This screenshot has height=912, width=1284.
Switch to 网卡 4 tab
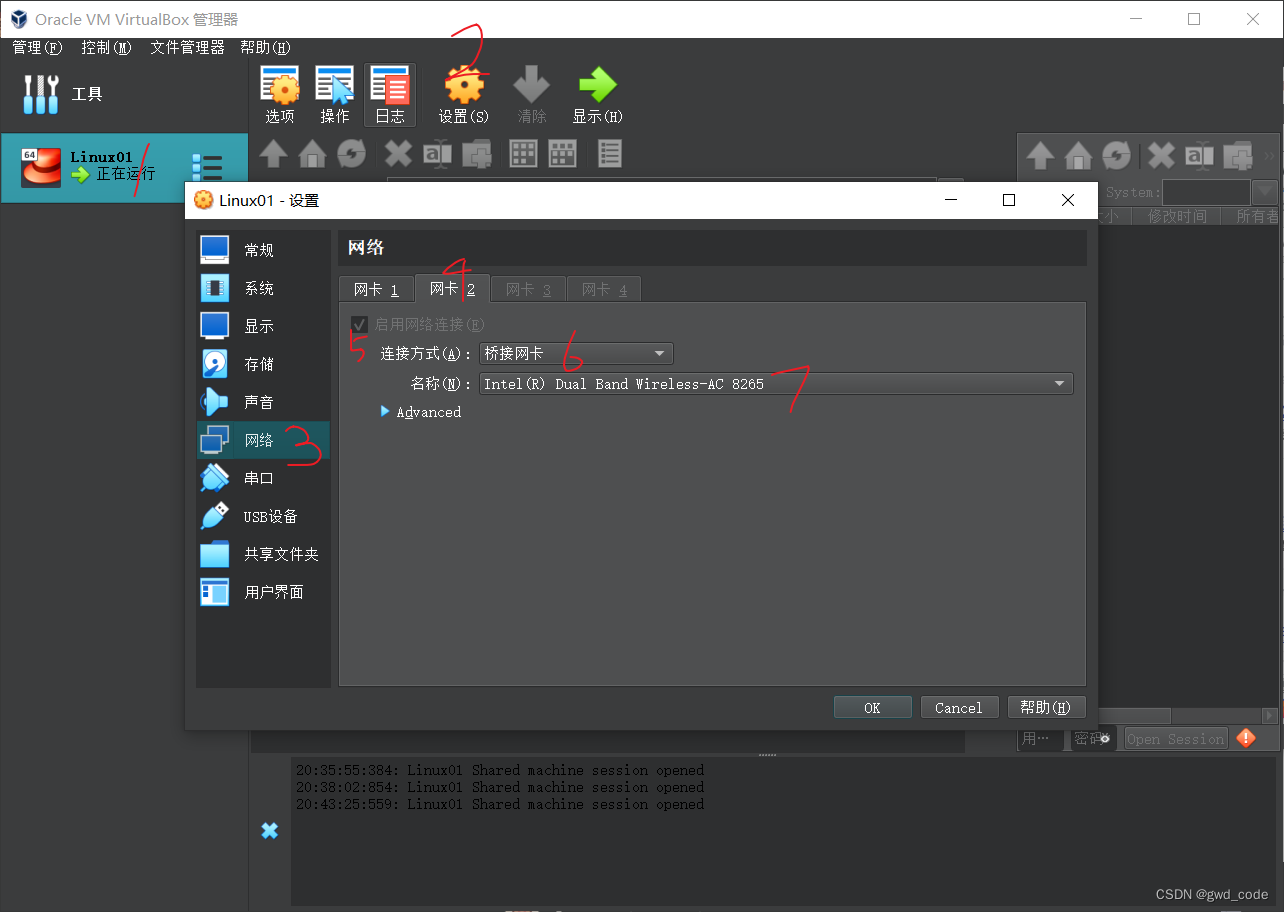click(604, 289)
